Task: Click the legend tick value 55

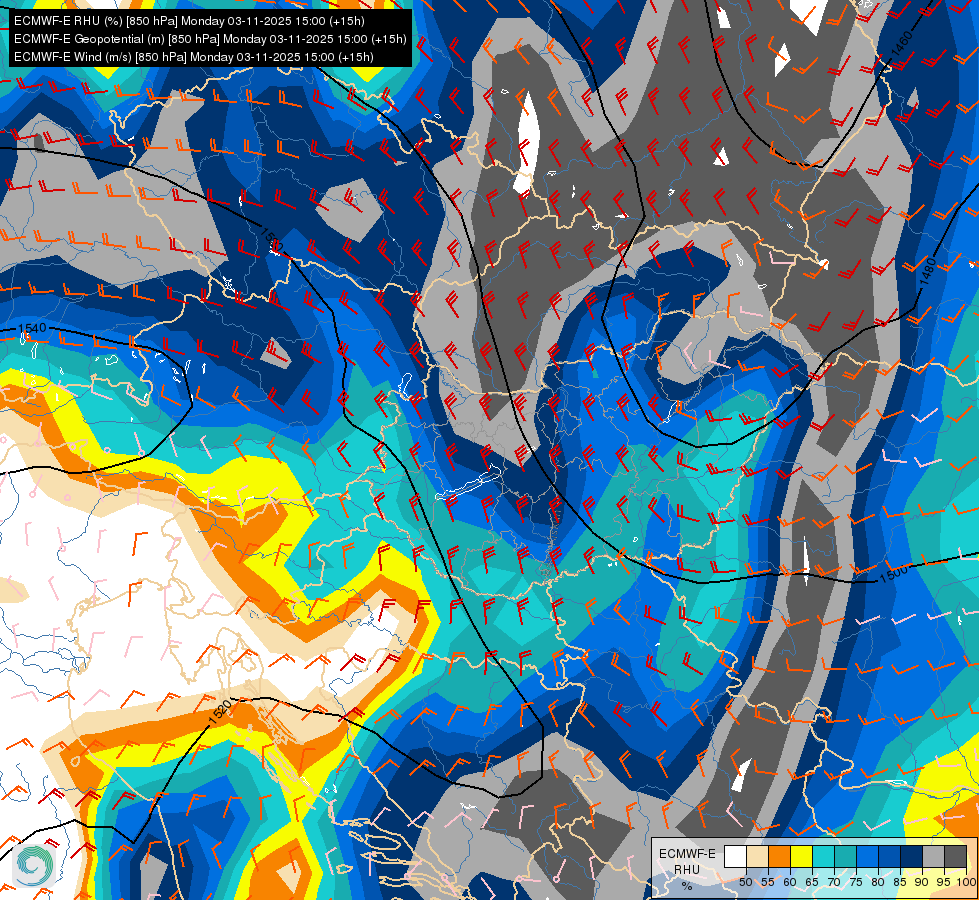Action: pos(767,882)
